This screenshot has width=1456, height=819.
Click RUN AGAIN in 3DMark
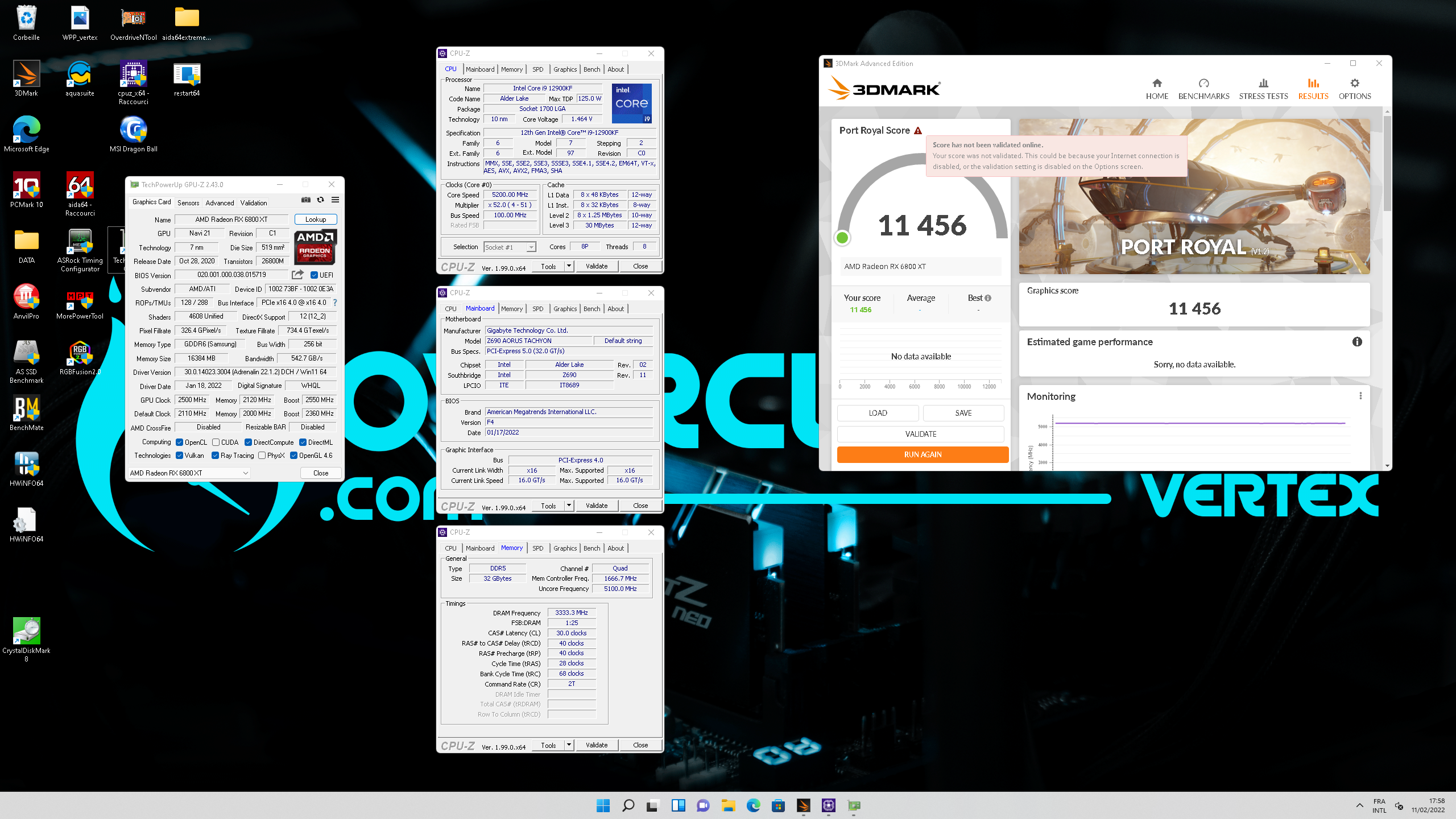tap(923, 454)
